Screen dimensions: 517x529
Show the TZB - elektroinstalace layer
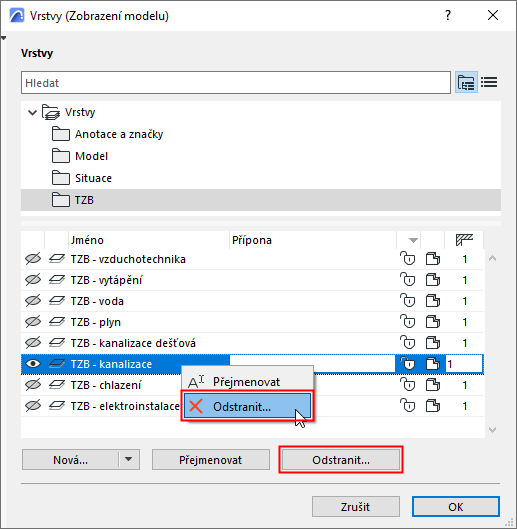coord(33,406)
